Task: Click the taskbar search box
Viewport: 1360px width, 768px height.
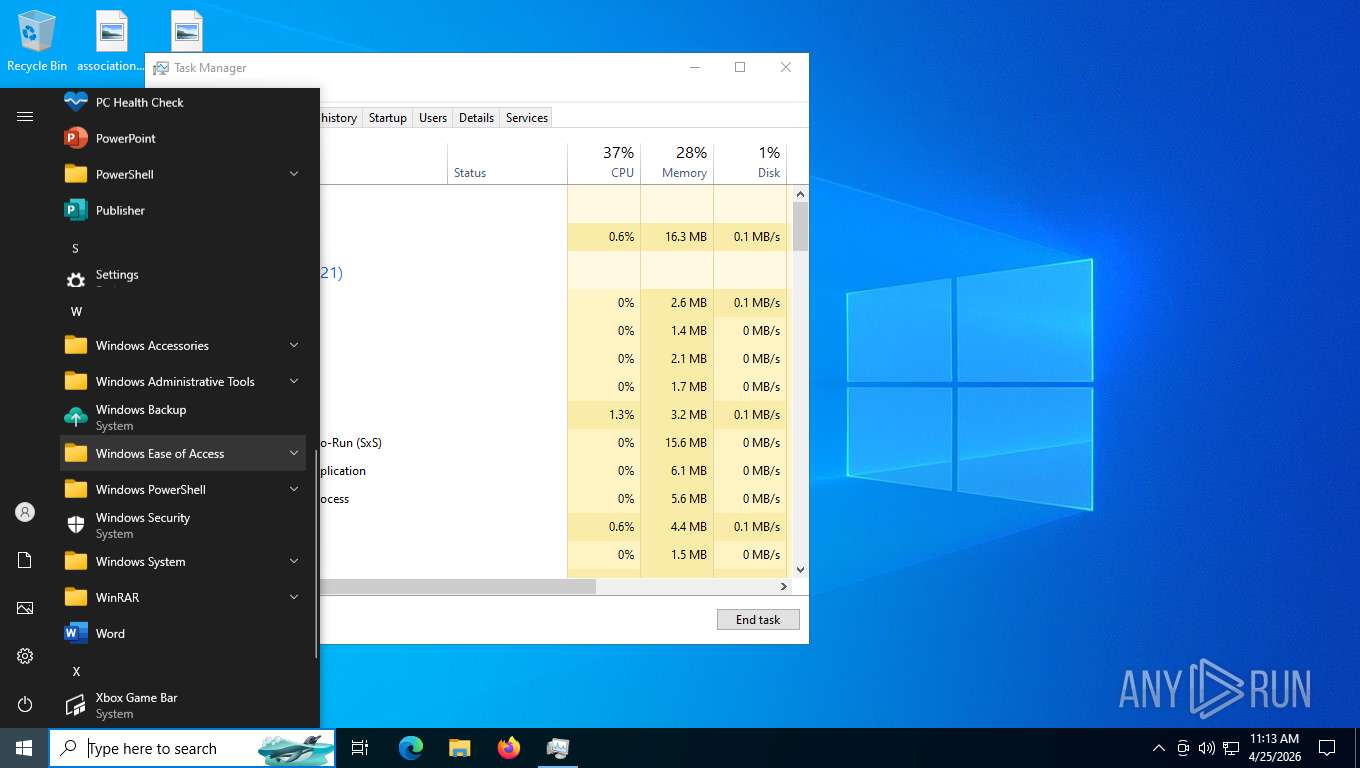Action: [193, 748]
